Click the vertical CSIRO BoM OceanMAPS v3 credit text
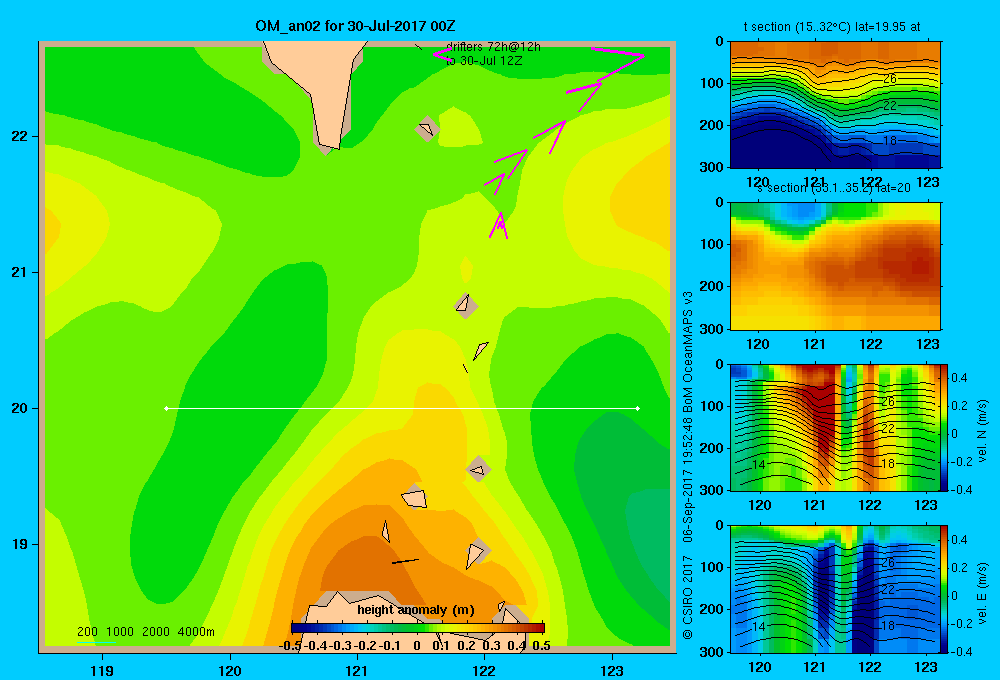 pos(688,466)
